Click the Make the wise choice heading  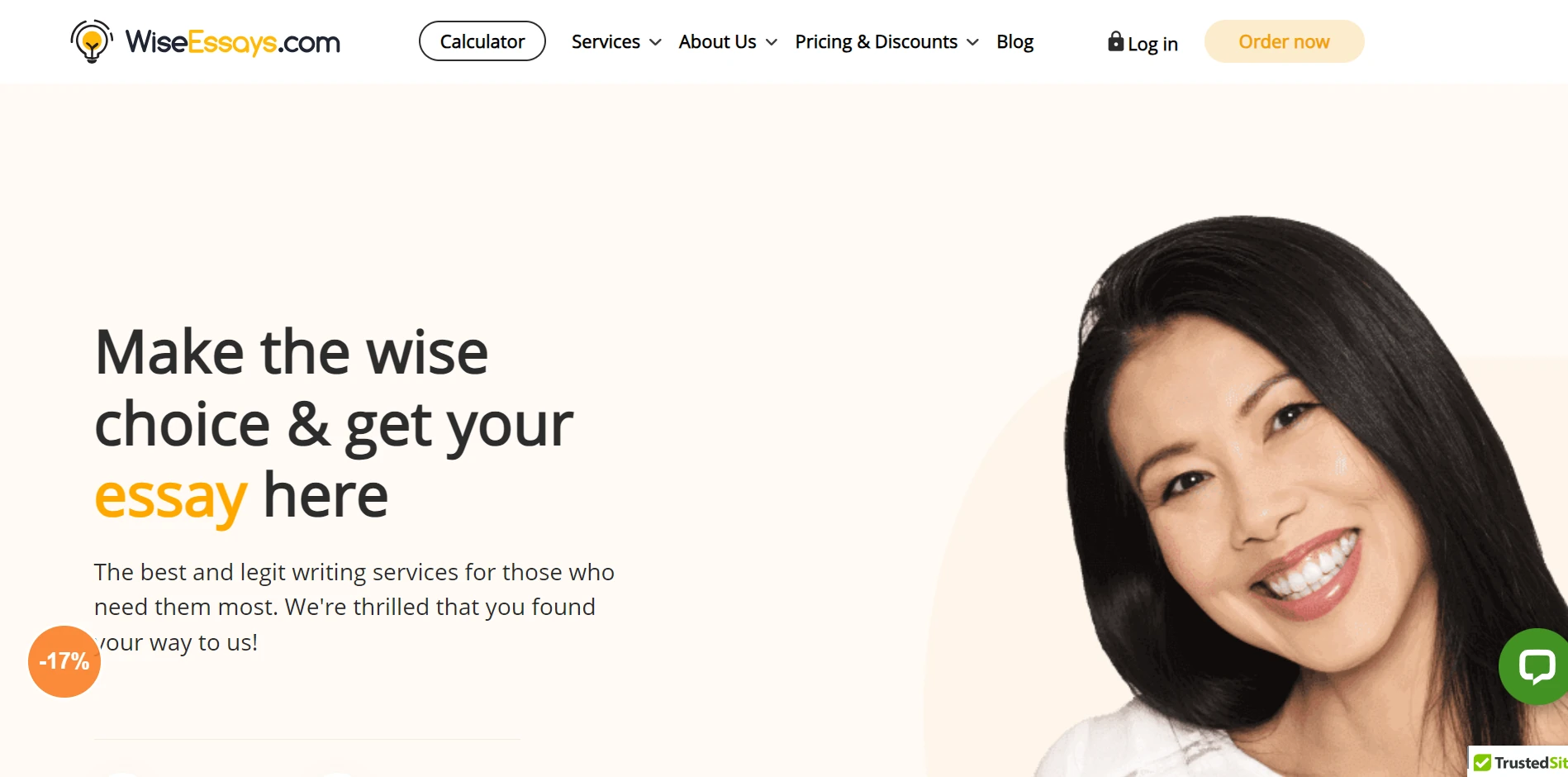click(x=334, y=423)
